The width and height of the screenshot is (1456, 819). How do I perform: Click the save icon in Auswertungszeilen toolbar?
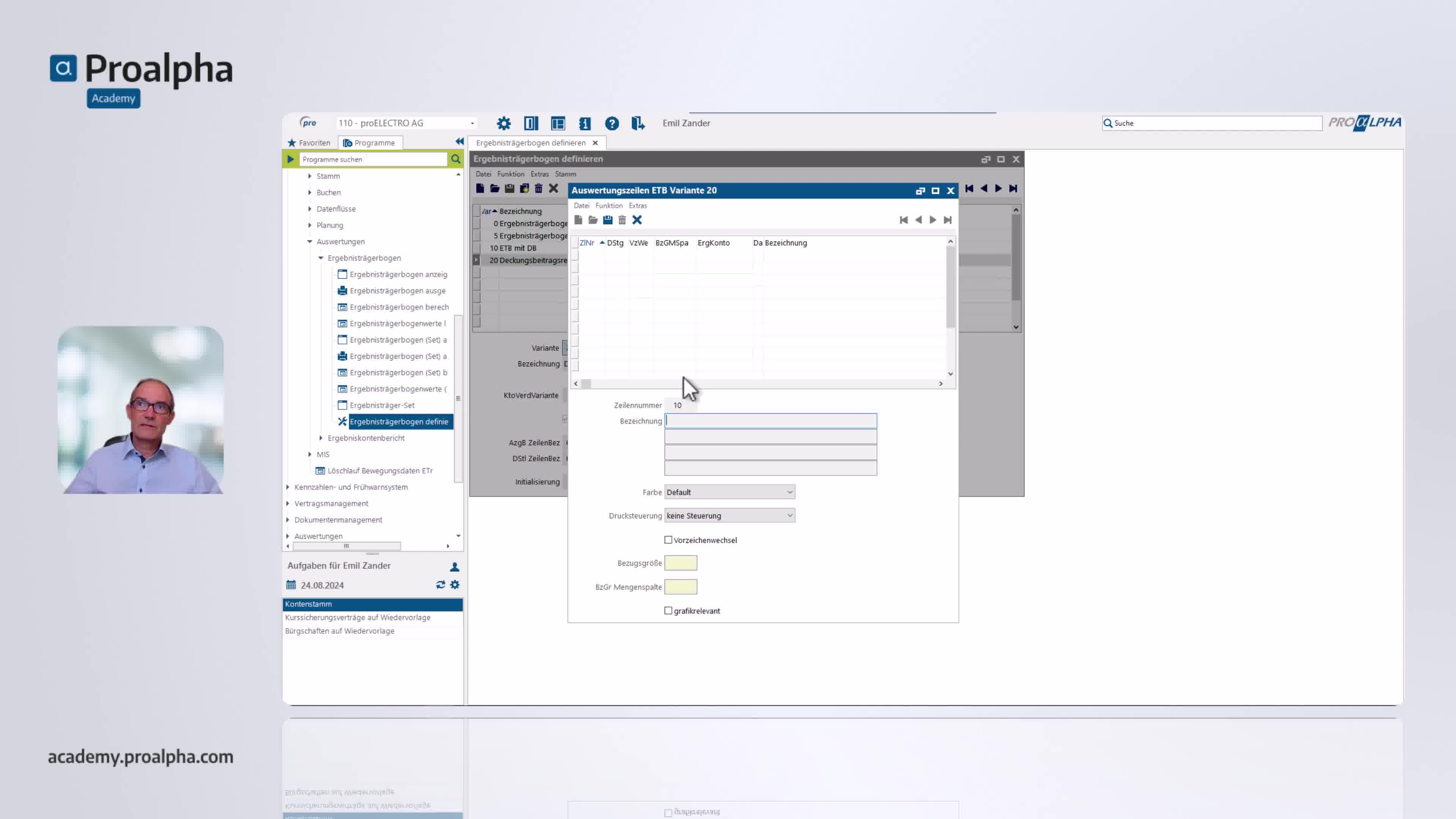[x=607, y=220]
